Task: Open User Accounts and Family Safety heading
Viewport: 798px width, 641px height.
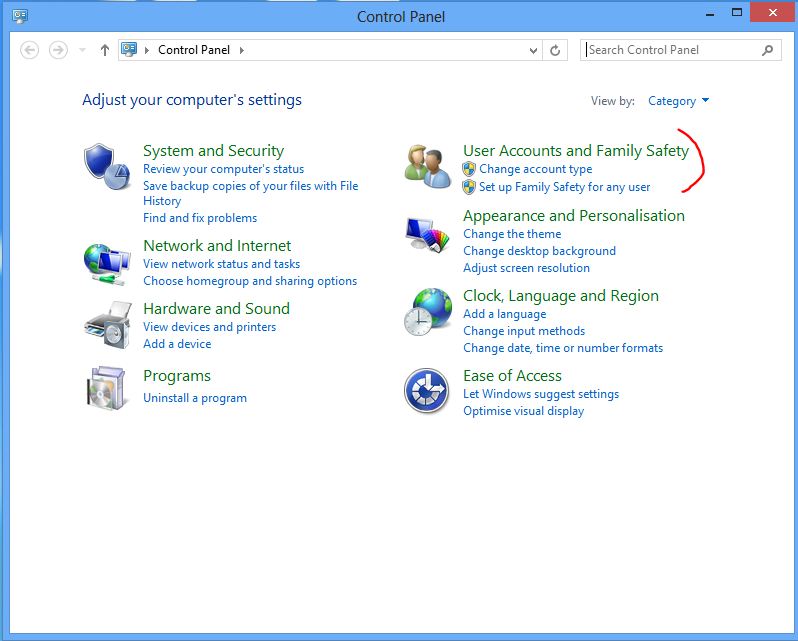Action: point(576,151)
